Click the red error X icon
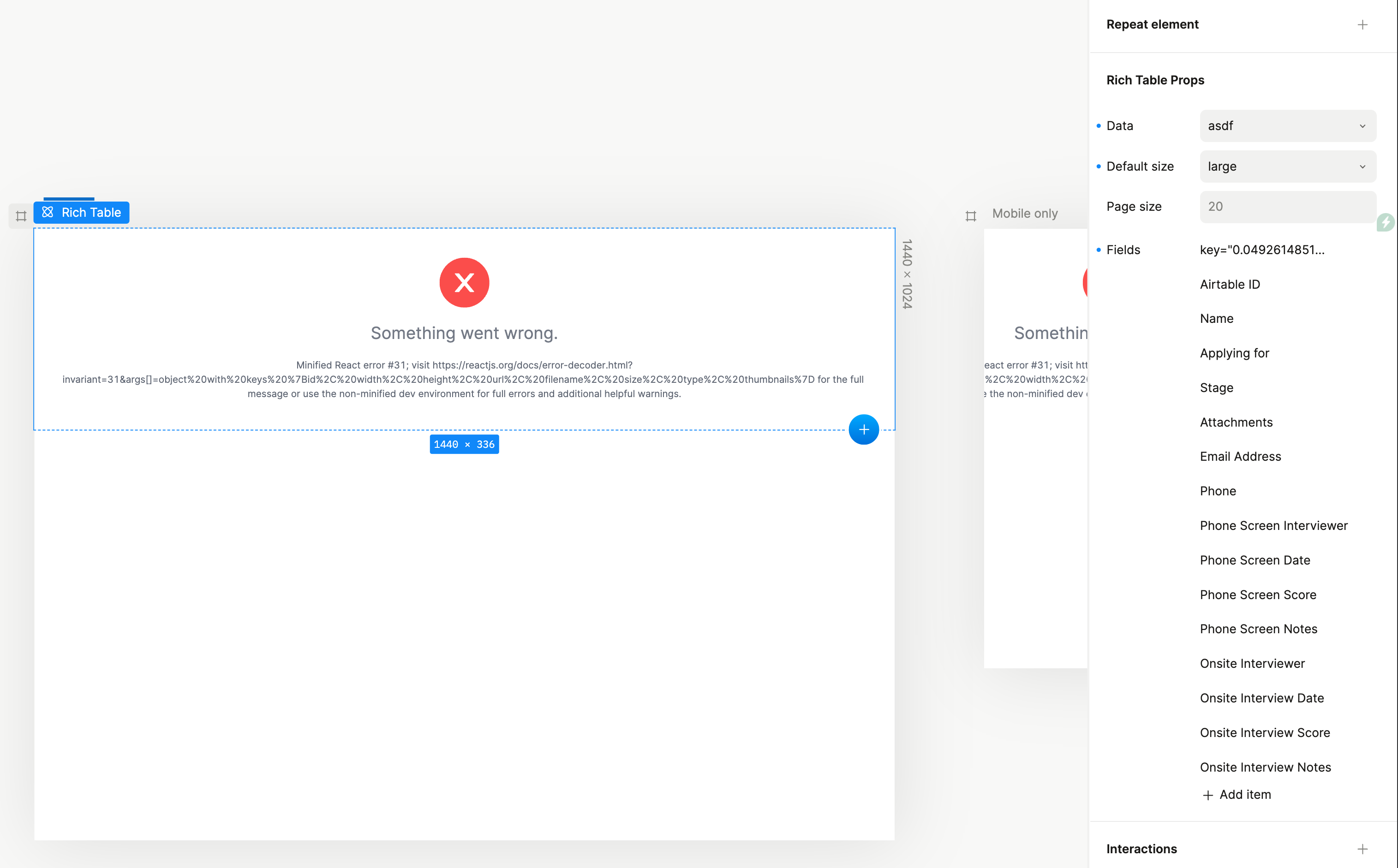 (x=464, y=282)
